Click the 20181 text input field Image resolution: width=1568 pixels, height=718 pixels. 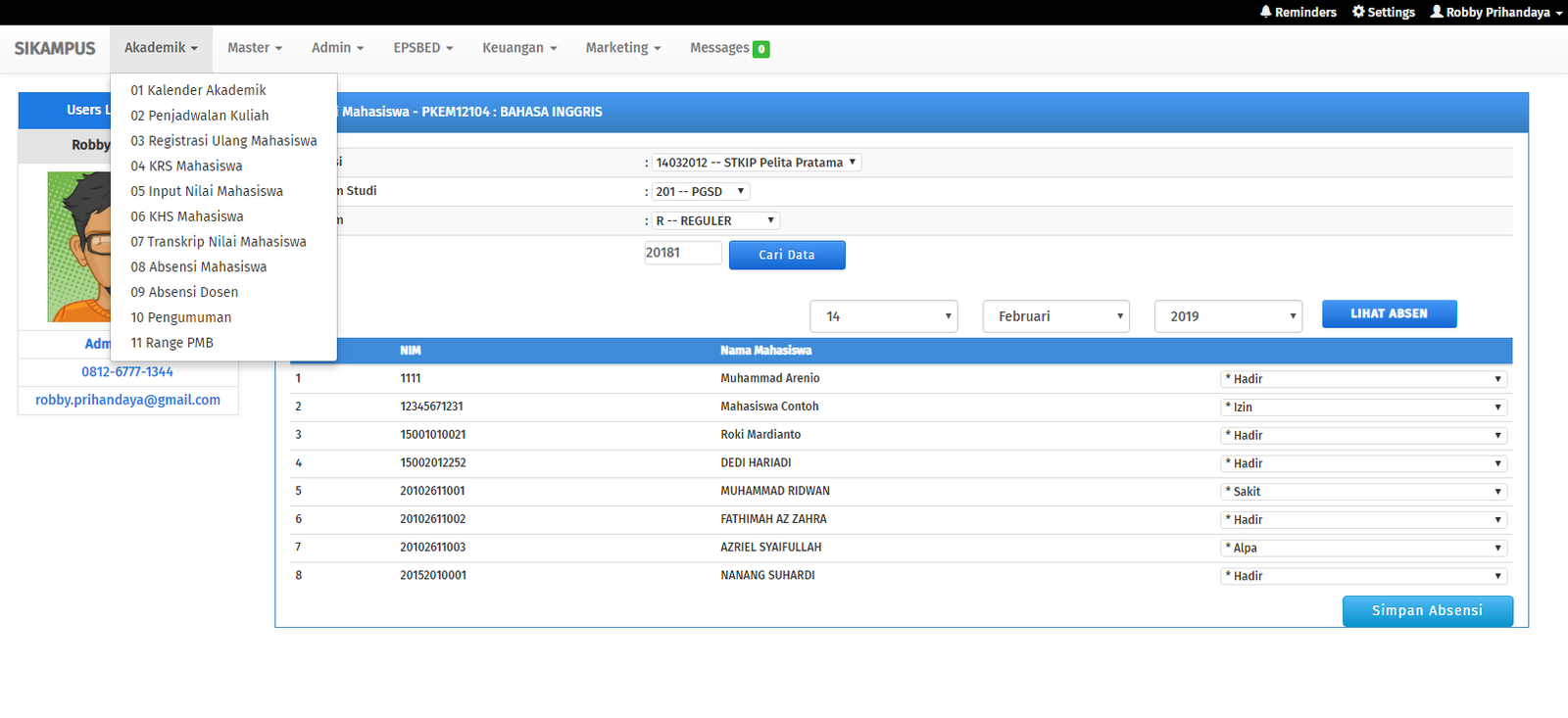pos(683,253)
